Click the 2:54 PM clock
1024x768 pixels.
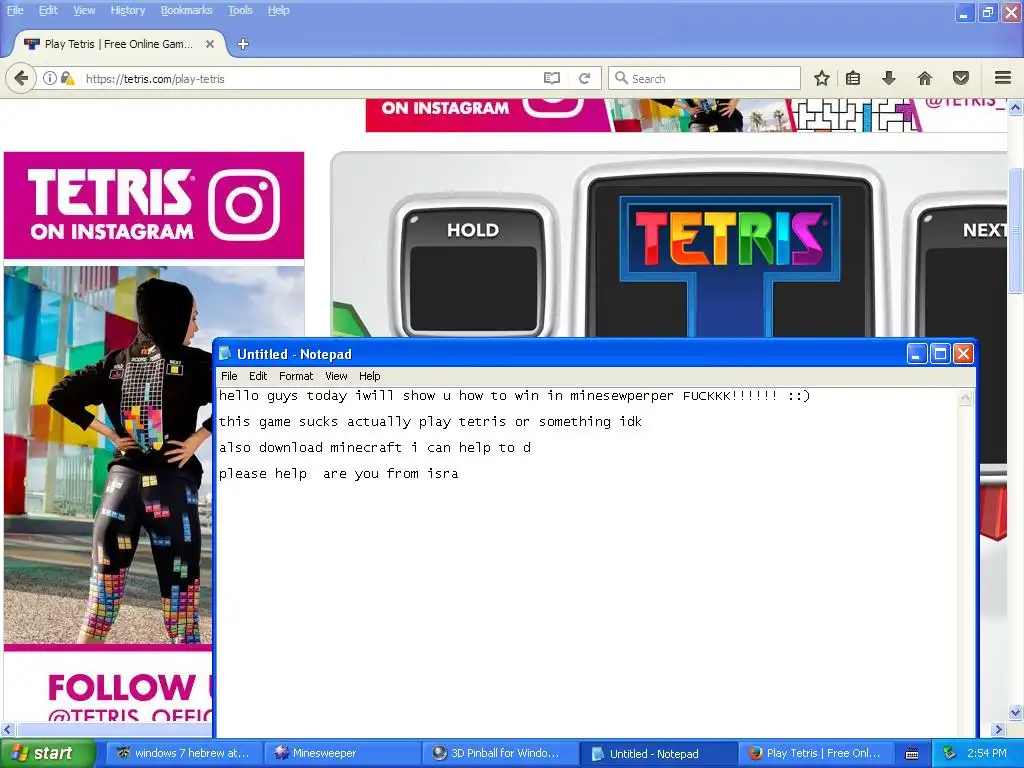[x=986, y=753]
